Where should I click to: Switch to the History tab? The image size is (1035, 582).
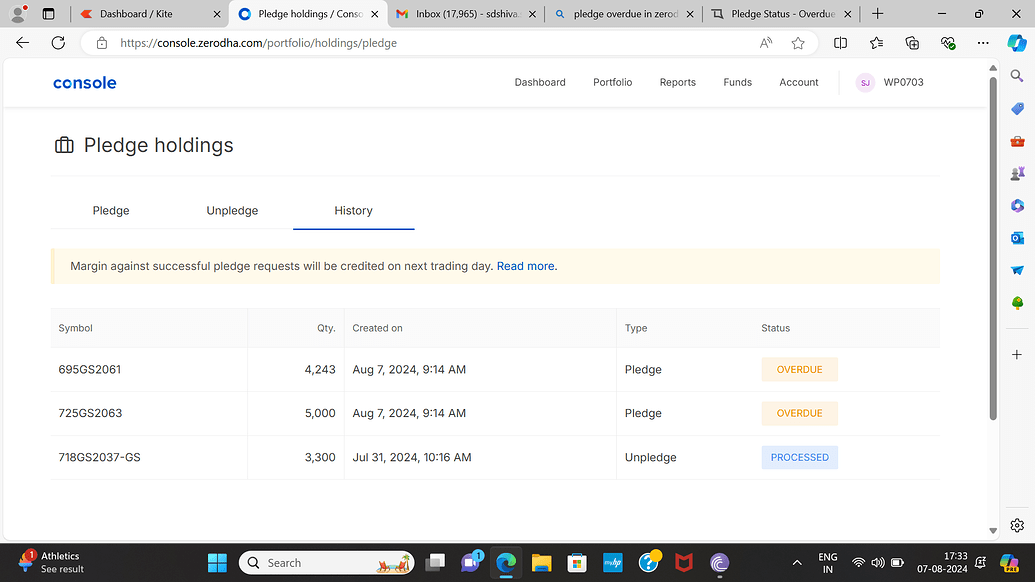[x=352, y=210]
